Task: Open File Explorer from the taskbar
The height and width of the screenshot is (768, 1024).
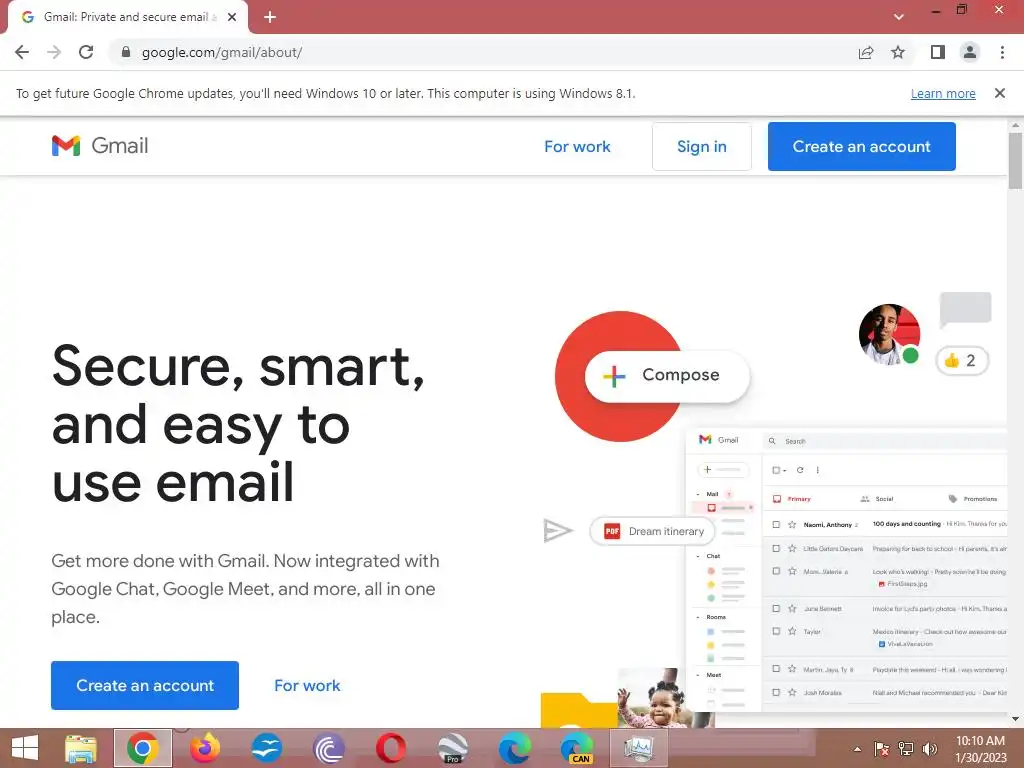Action: [81, 748]
